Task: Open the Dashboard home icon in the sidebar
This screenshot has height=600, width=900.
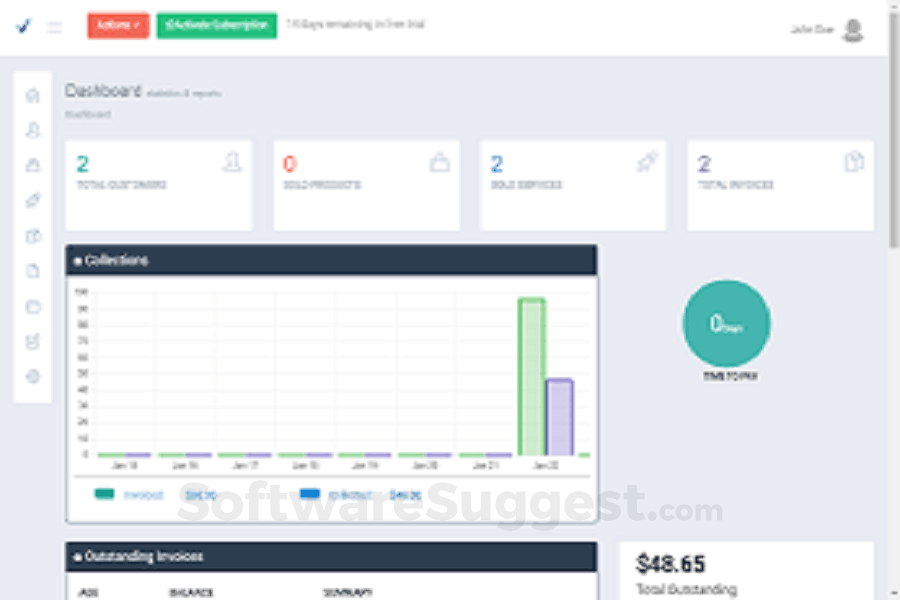Action: pos(33,95)
